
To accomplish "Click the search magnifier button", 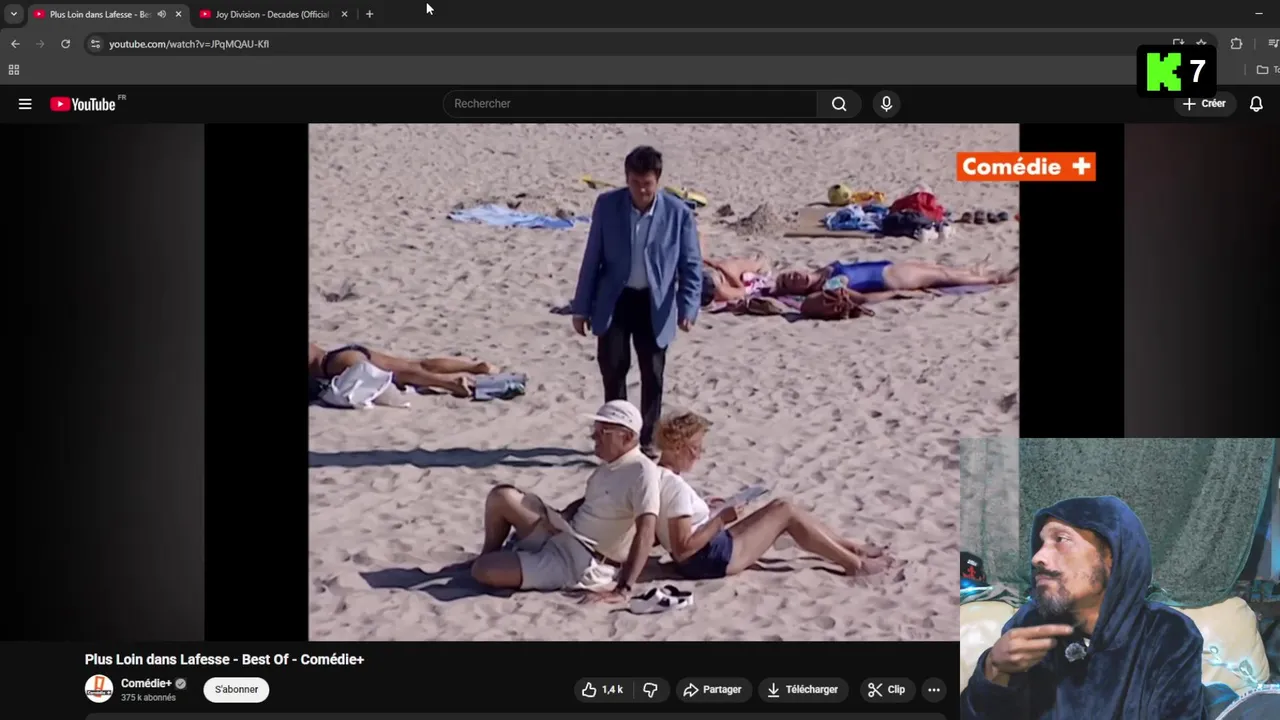I will click(839, 104).
